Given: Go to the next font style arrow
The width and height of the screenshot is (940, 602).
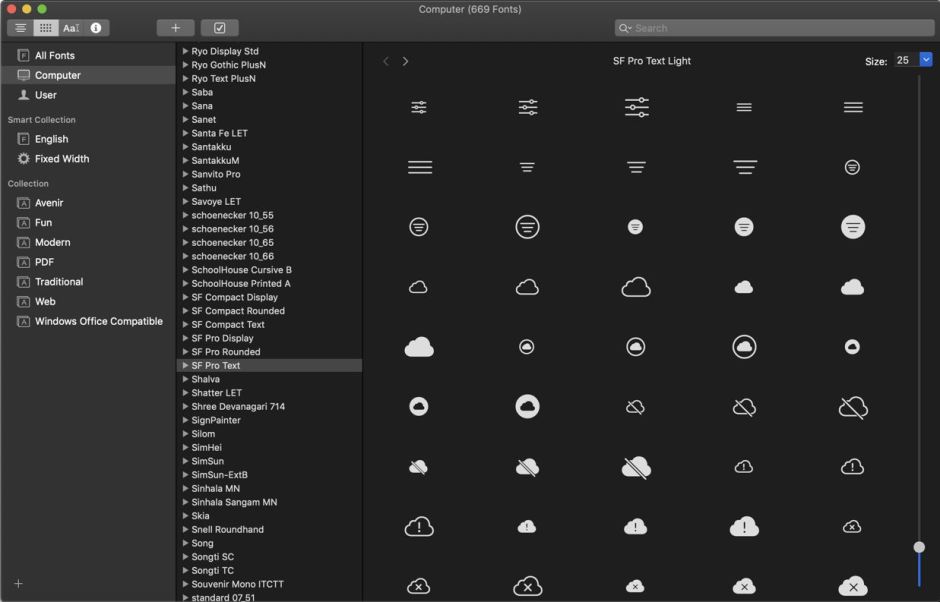Looking at the screenshot, I should tap(405, 61).
